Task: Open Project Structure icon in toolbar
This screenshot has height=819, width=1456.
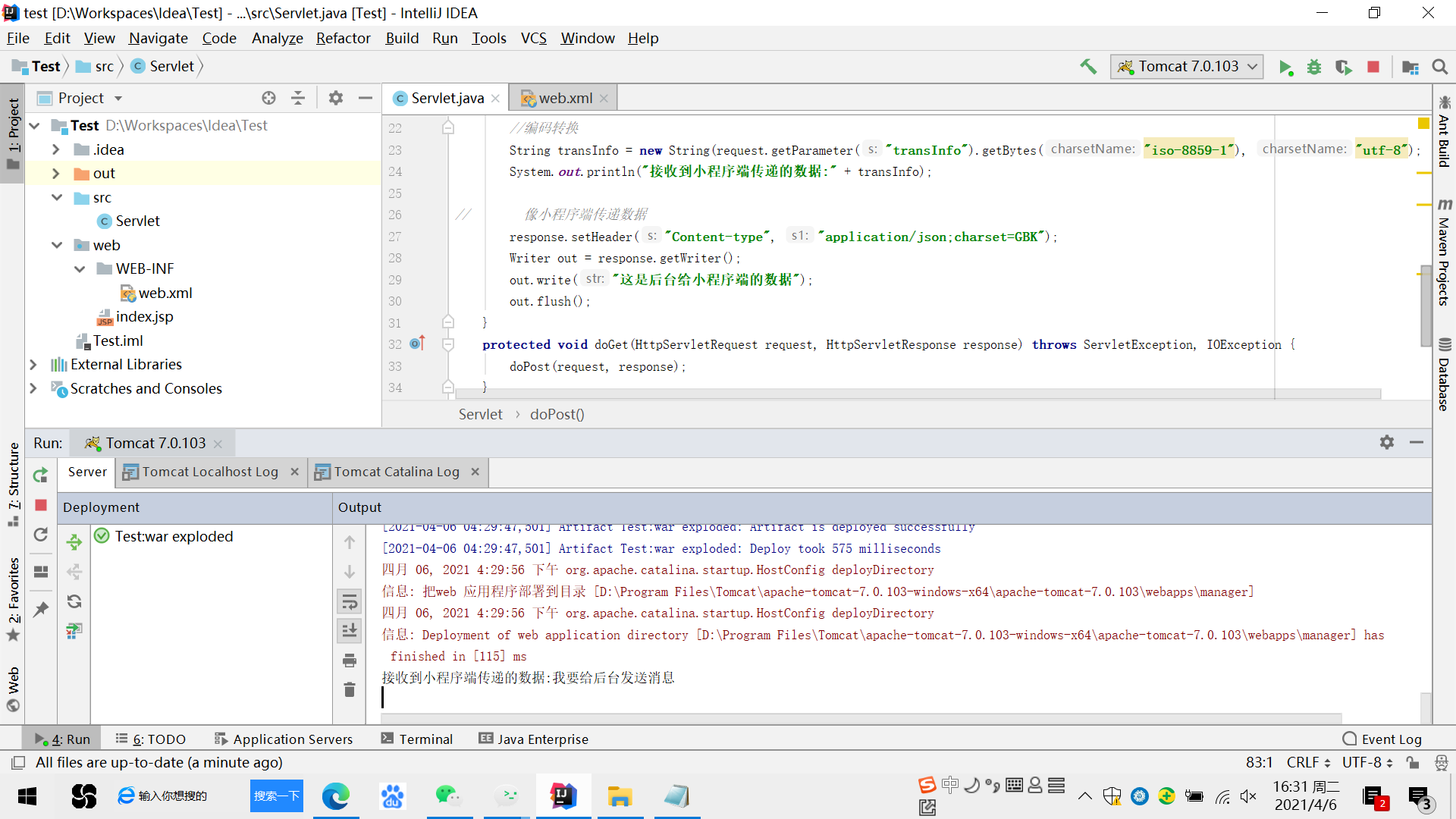Action: [x=1410, y=67]
